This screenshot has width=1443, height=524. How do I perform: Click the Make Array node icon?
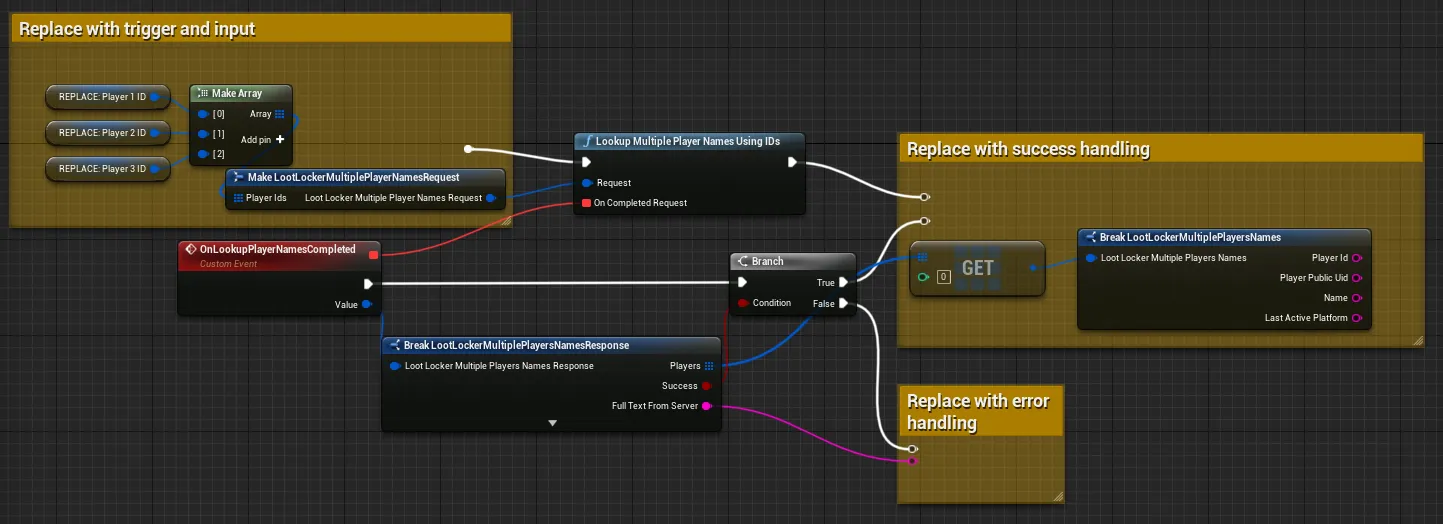tap(202, 93)
